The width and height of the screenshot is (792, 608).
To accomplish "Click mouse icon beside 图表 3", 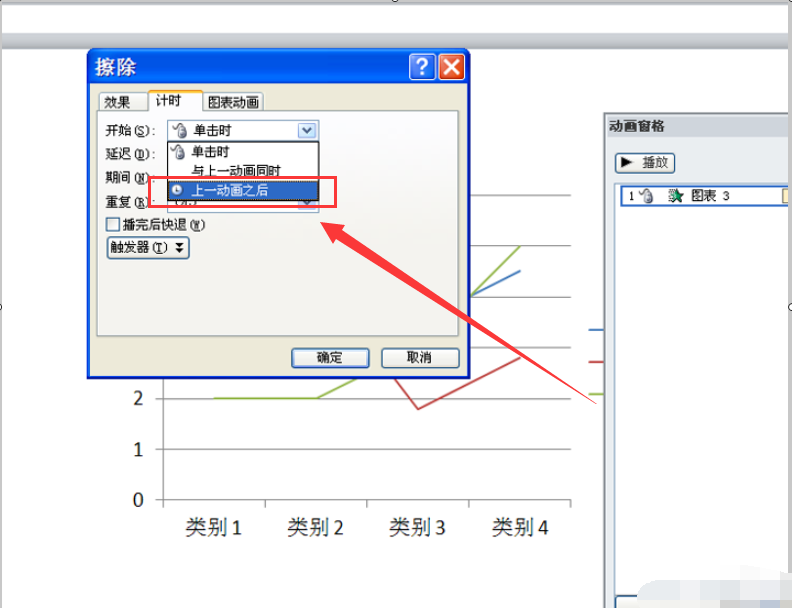I will [x=647, y=196].
